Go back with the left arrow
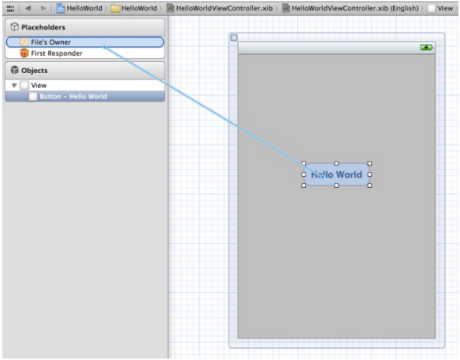Screen dimensions: 460x360 coord(28,8)
